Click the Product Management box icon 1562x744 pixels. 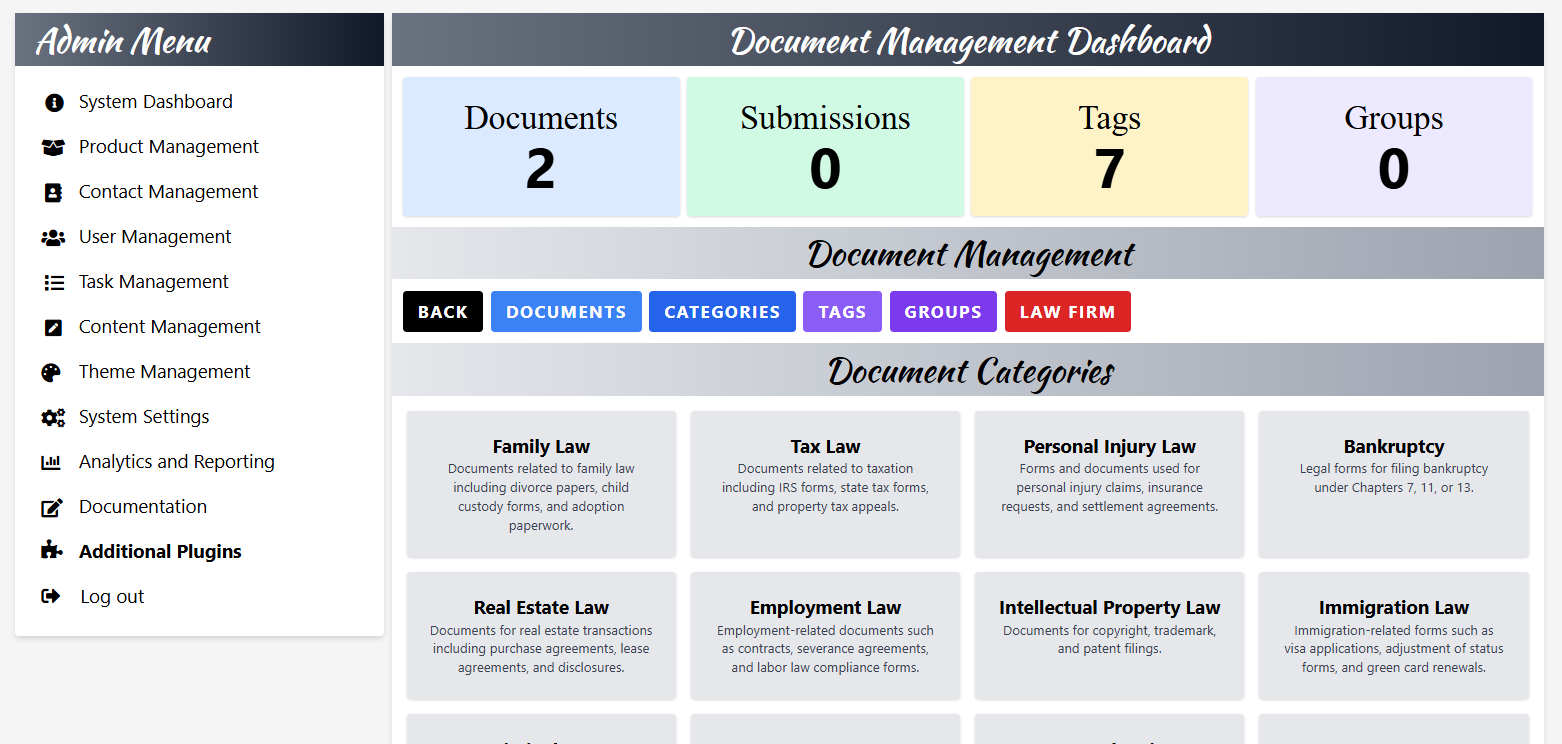[x=53, y=147]
